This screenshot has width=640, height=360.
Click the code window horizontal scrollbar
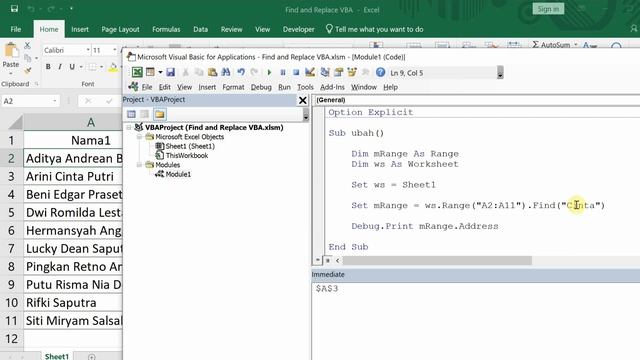[x=437, y=260]
